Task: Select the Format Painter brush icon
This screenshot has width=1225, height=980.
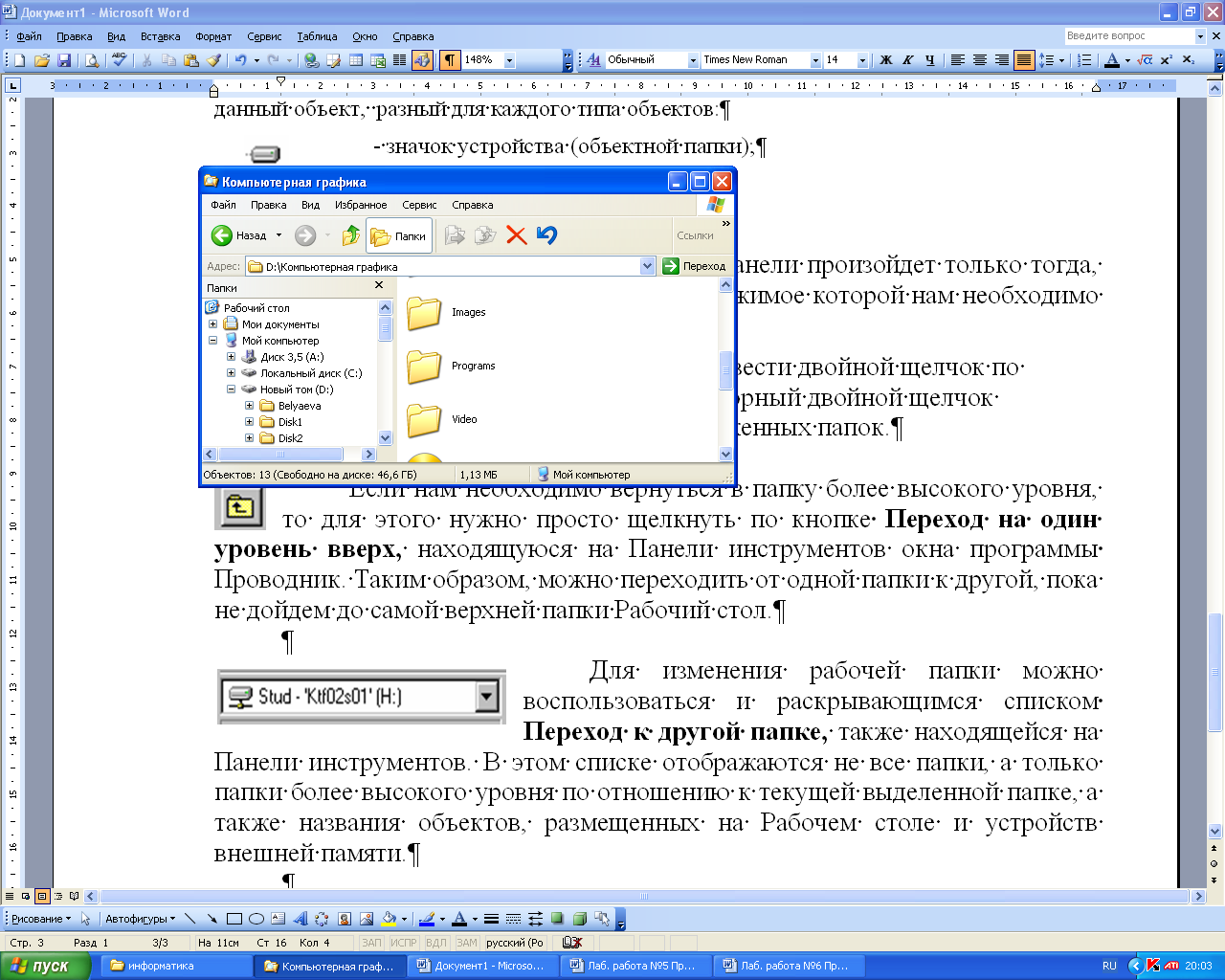Action: [x=213, y=60]
